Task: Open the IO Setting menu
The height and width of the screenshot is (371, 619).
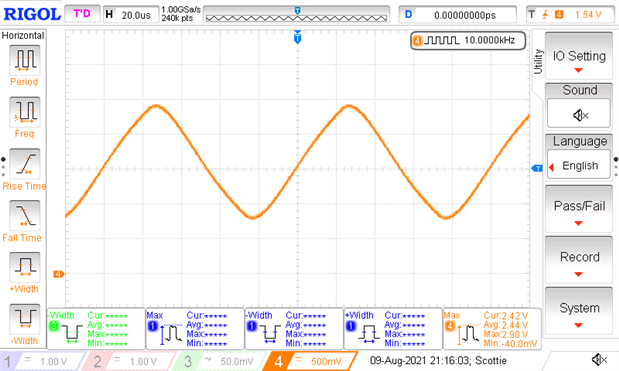Action: click(x=579, y=56)
